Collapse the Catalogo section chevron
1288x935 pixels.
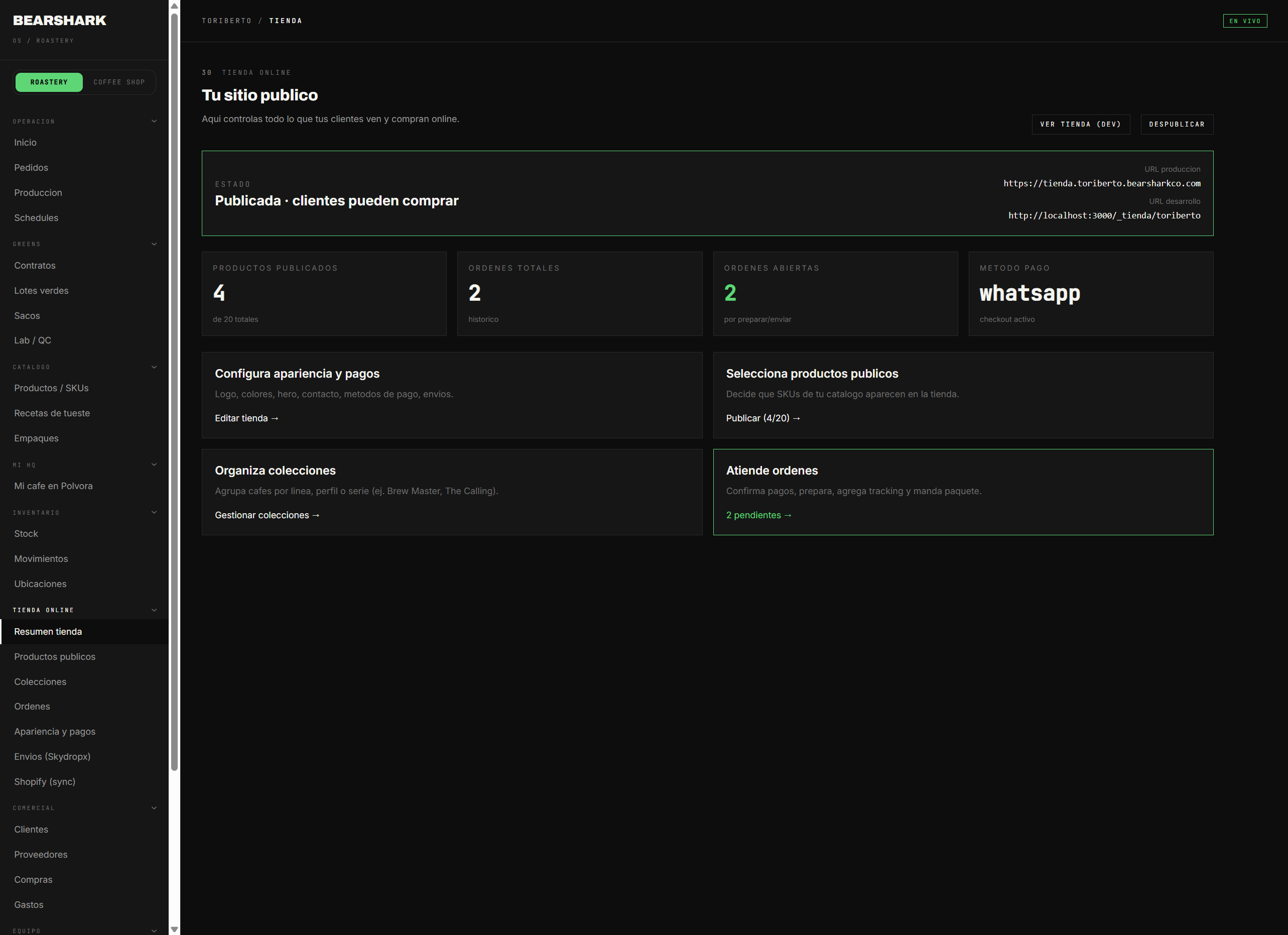pyautogui.click(x=154, y=367)
